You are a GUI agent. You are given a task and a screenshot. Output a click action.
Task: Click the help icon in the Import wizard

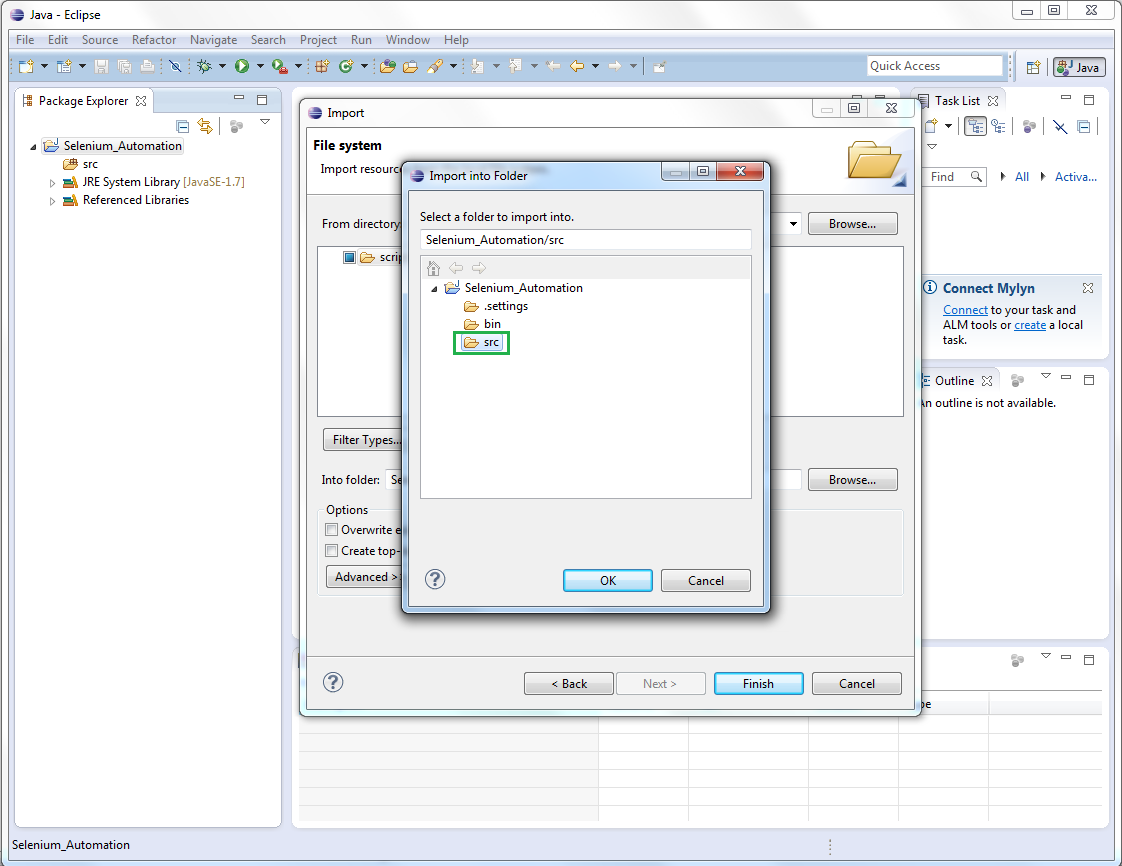pyautogui.click(x=333, y=682)
